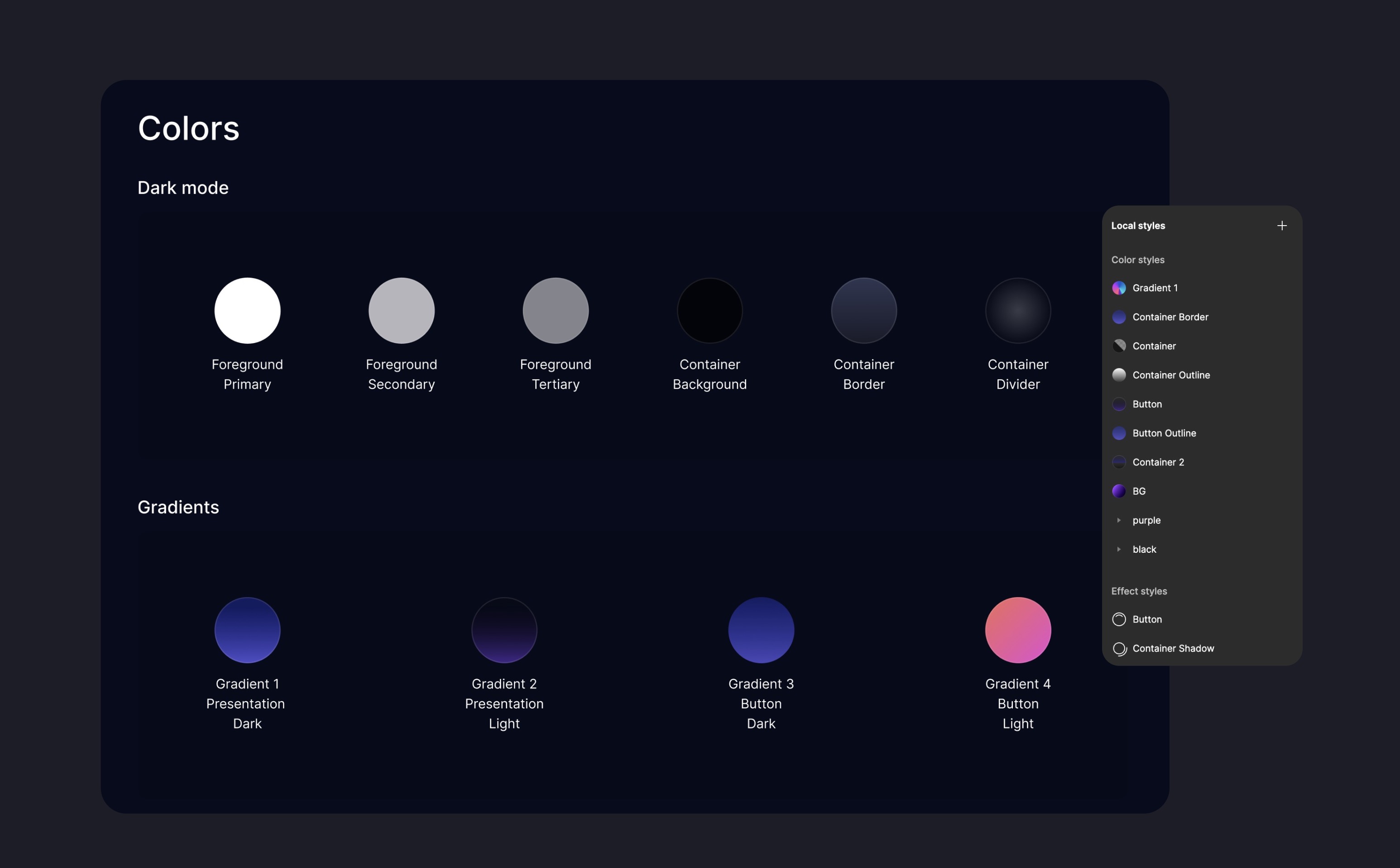The height and width of the screenshot is (868, 1400).
Task: Click the BG style purple icon
Action: [1118, 492]
